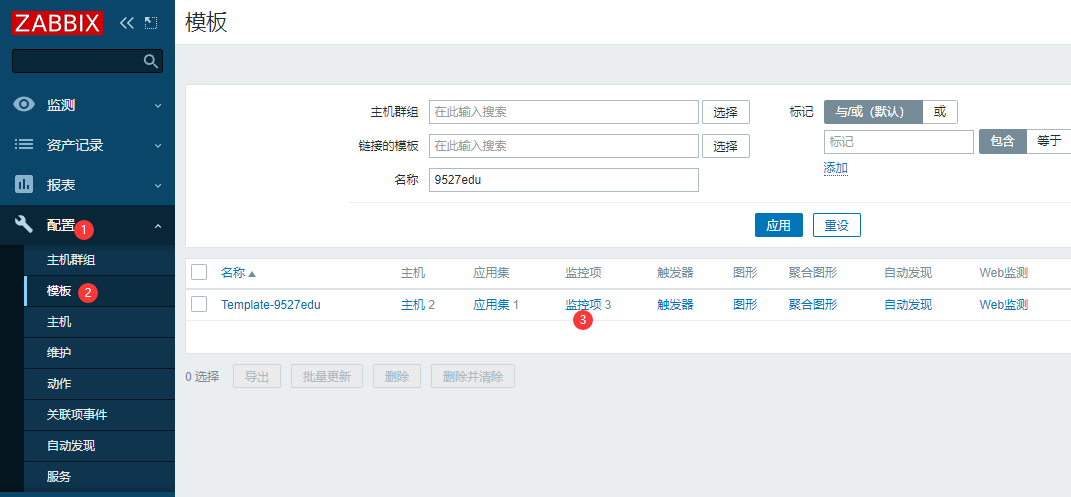Open the 配置 menu

point(87,225)
